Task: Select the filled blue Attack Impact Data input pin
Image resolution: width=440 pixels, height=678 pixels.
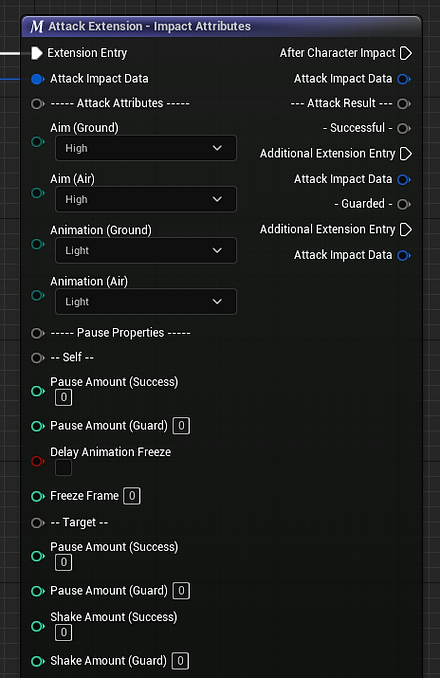Action: point(38,79)
